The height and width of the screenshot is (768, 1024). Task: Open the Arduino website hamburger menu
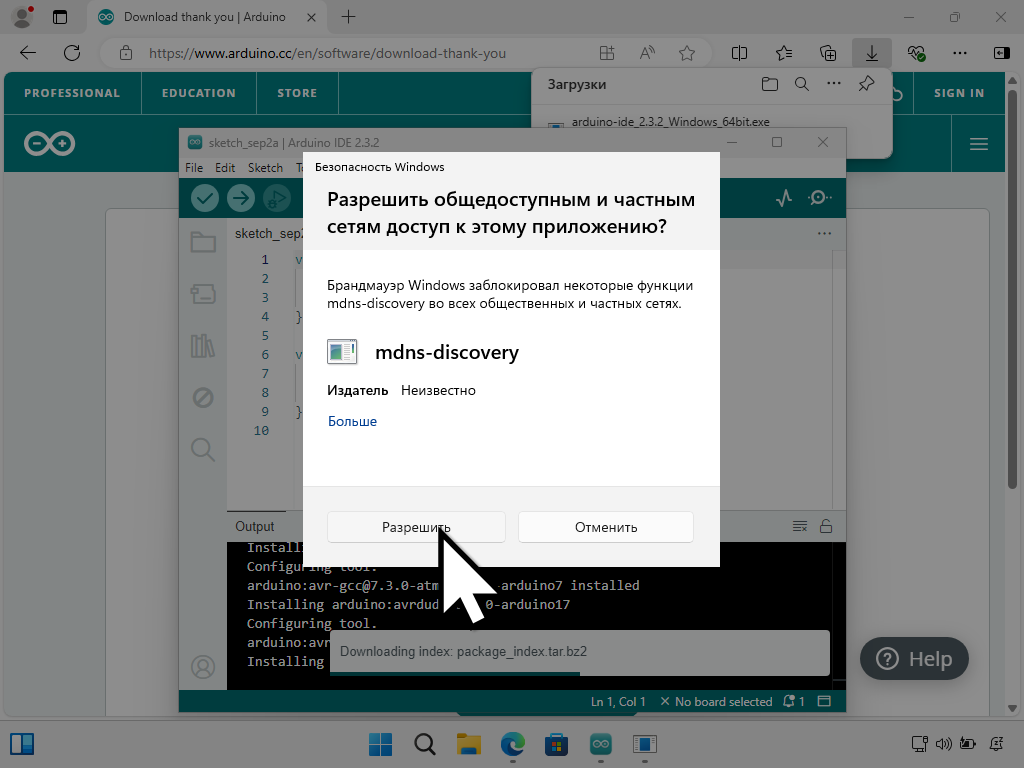[978, 144]
